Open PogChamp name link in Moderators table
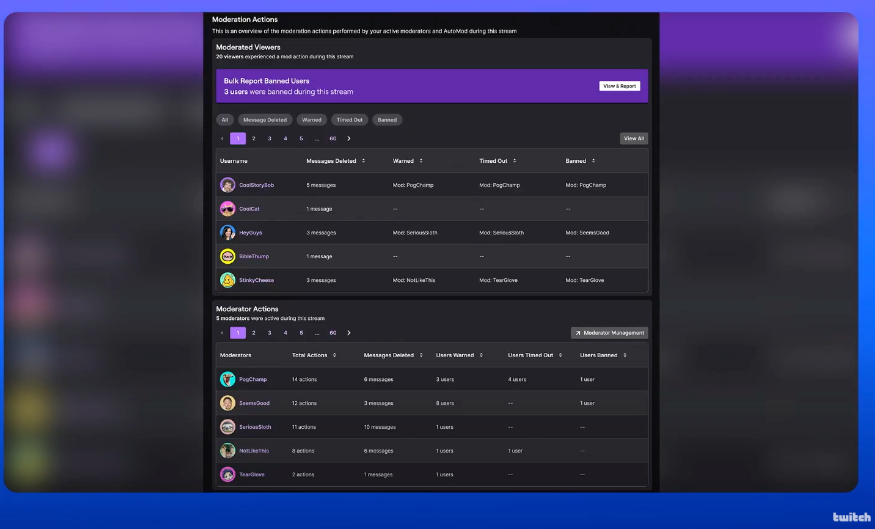Viewport: 875px width, 529px height. 253,379
